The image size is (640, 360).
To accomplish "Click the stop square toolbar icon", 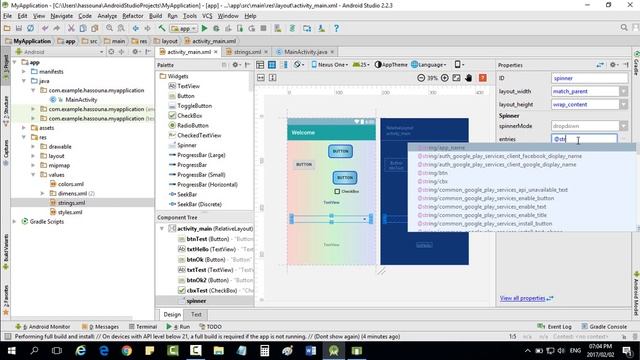I will click(263, 28).
